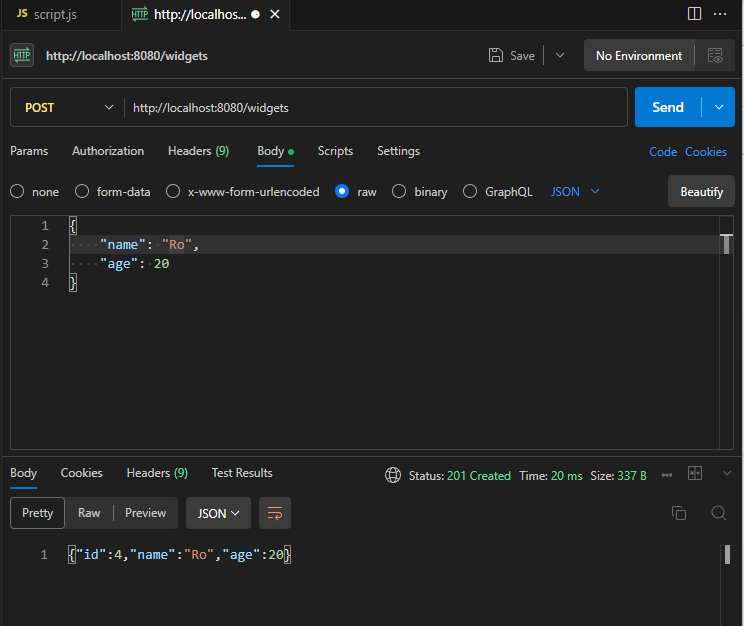Search the response with magnifier icon

click(x=718, y=513)
